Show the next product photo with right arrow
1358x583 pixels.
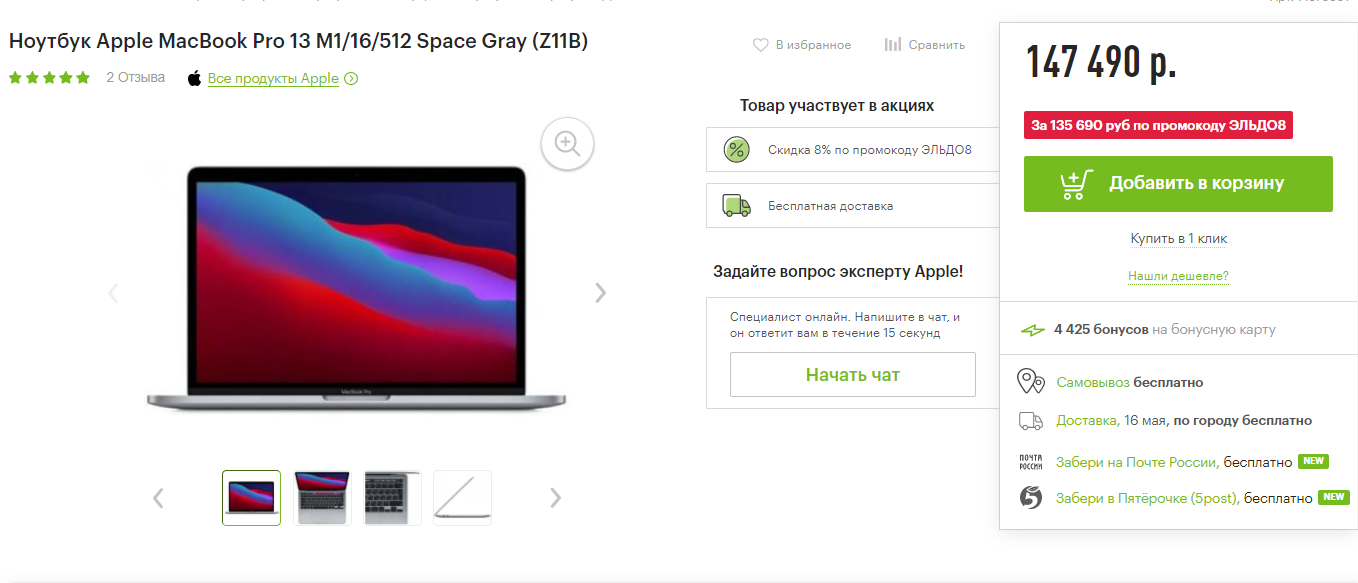point(600,293)
